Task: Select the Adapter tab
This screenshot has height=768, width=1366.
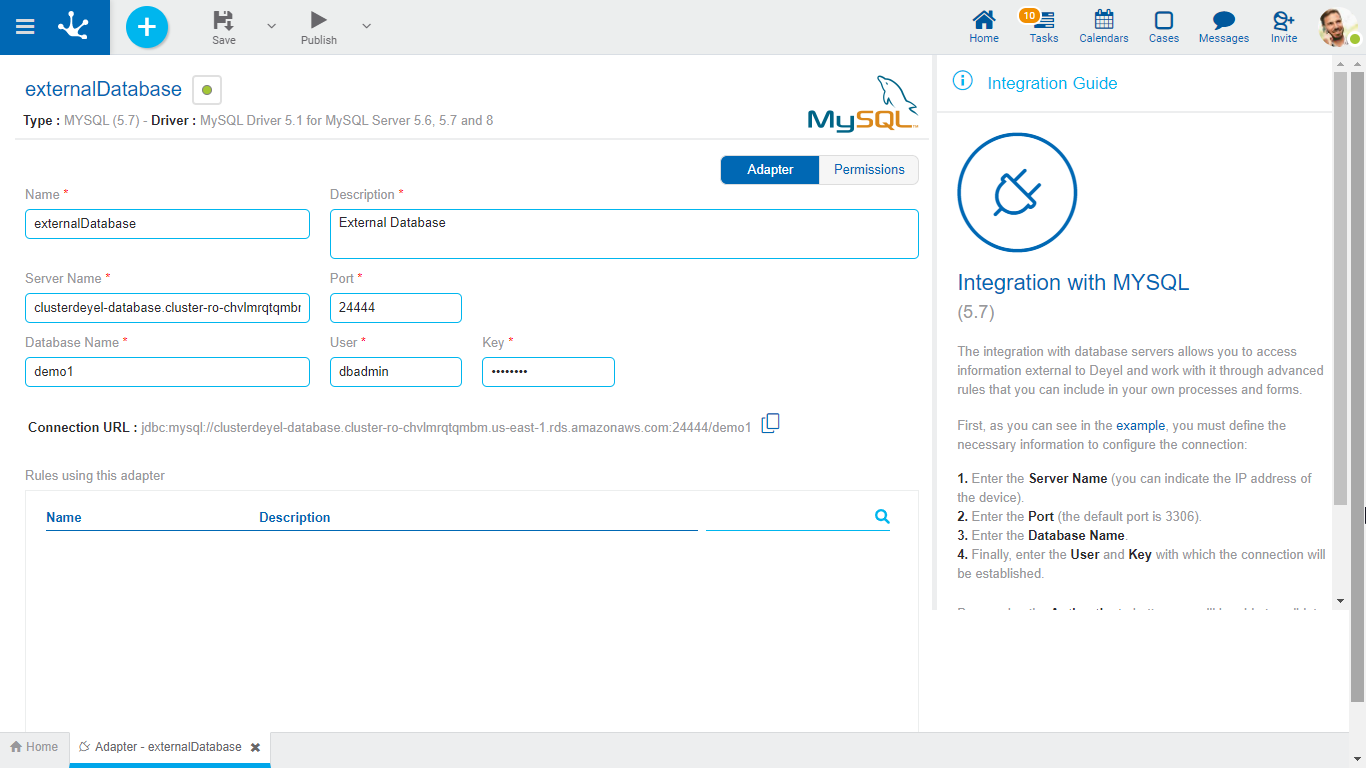Action: click(x=770, y=170)
